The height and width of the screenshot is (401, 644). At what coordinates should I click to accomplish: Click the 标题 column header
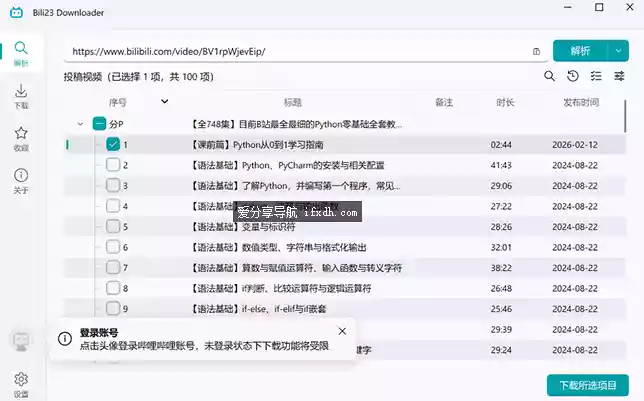click(x=292, y=102)
